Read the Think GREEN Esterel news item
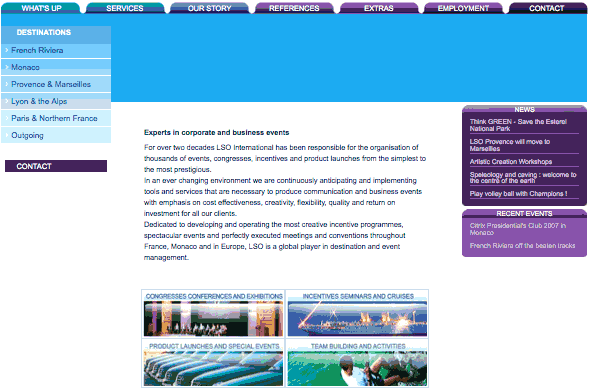 518,125
